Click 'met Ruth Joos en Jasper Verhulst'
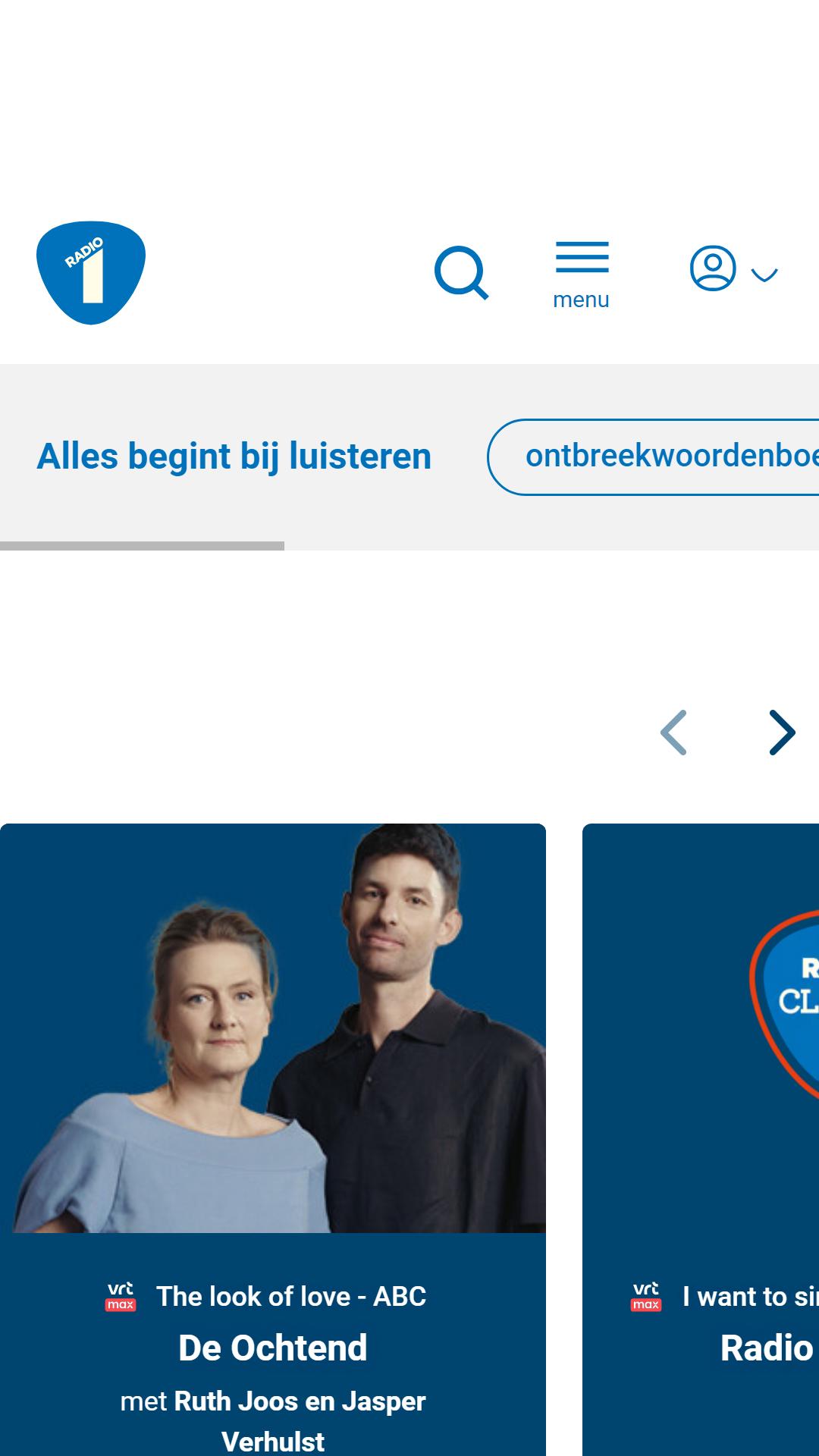Image resolution: width=819 pixels, height=1456 pixels. [x=273, y=1421]
